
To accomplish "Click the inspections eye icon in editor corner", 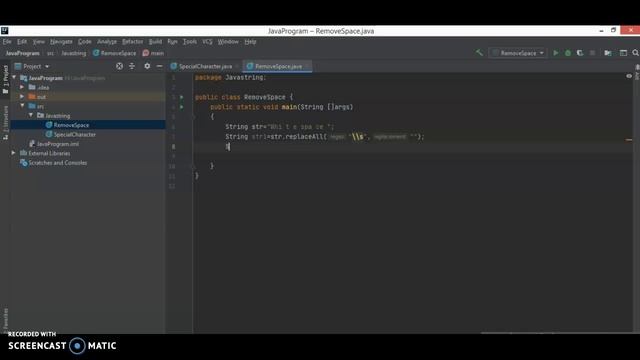I will (x=629, y=76).
